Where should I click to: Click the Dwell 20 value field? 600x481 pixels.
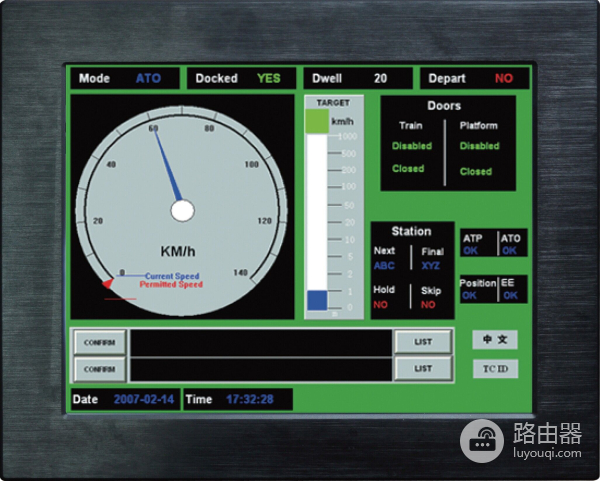click(380, 78)
